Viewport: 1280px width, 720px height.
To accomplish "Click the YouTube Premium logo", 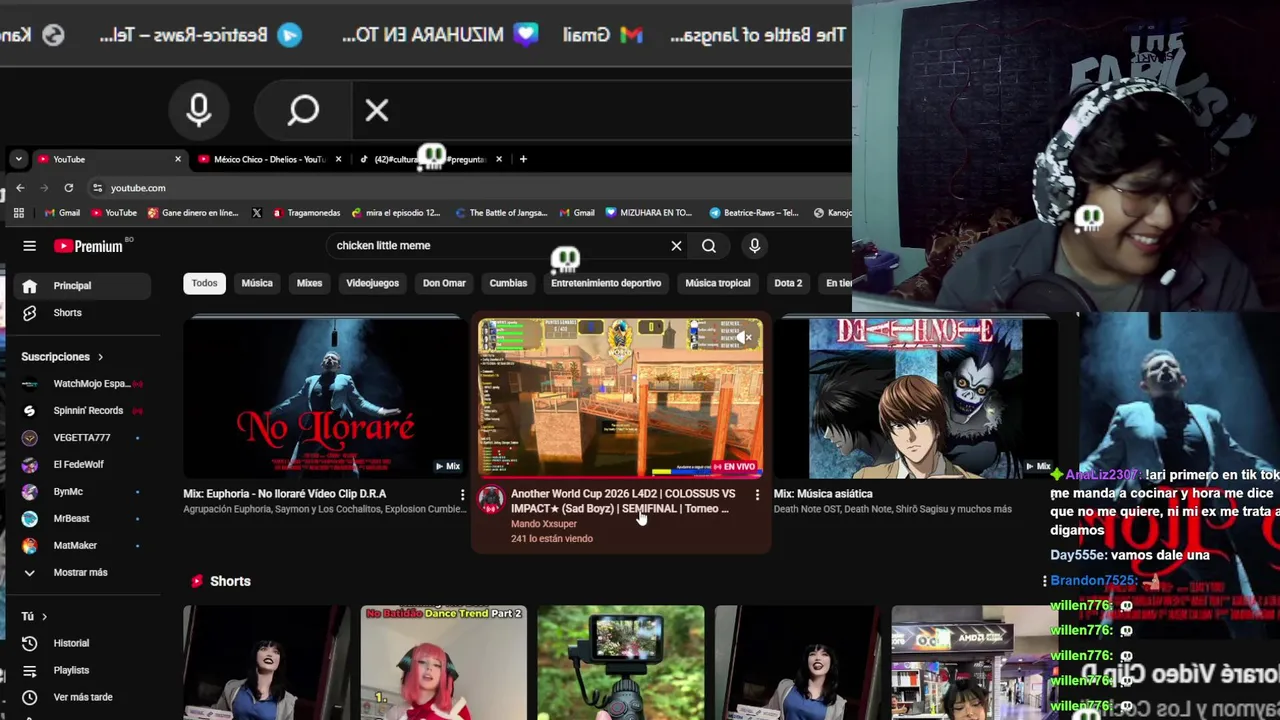I will click(89, 246).
